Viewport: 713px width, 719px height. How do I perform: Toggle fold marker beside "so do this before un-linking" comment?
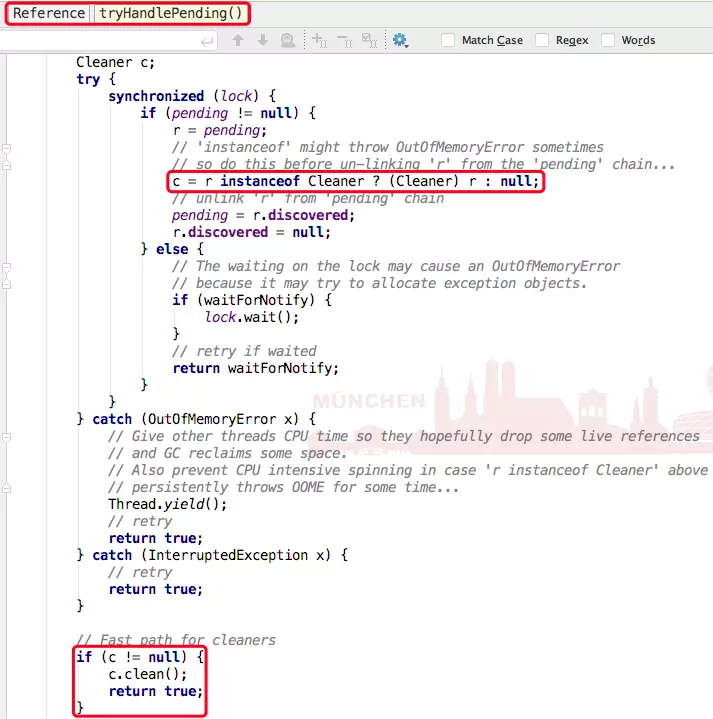pos(6,165)
